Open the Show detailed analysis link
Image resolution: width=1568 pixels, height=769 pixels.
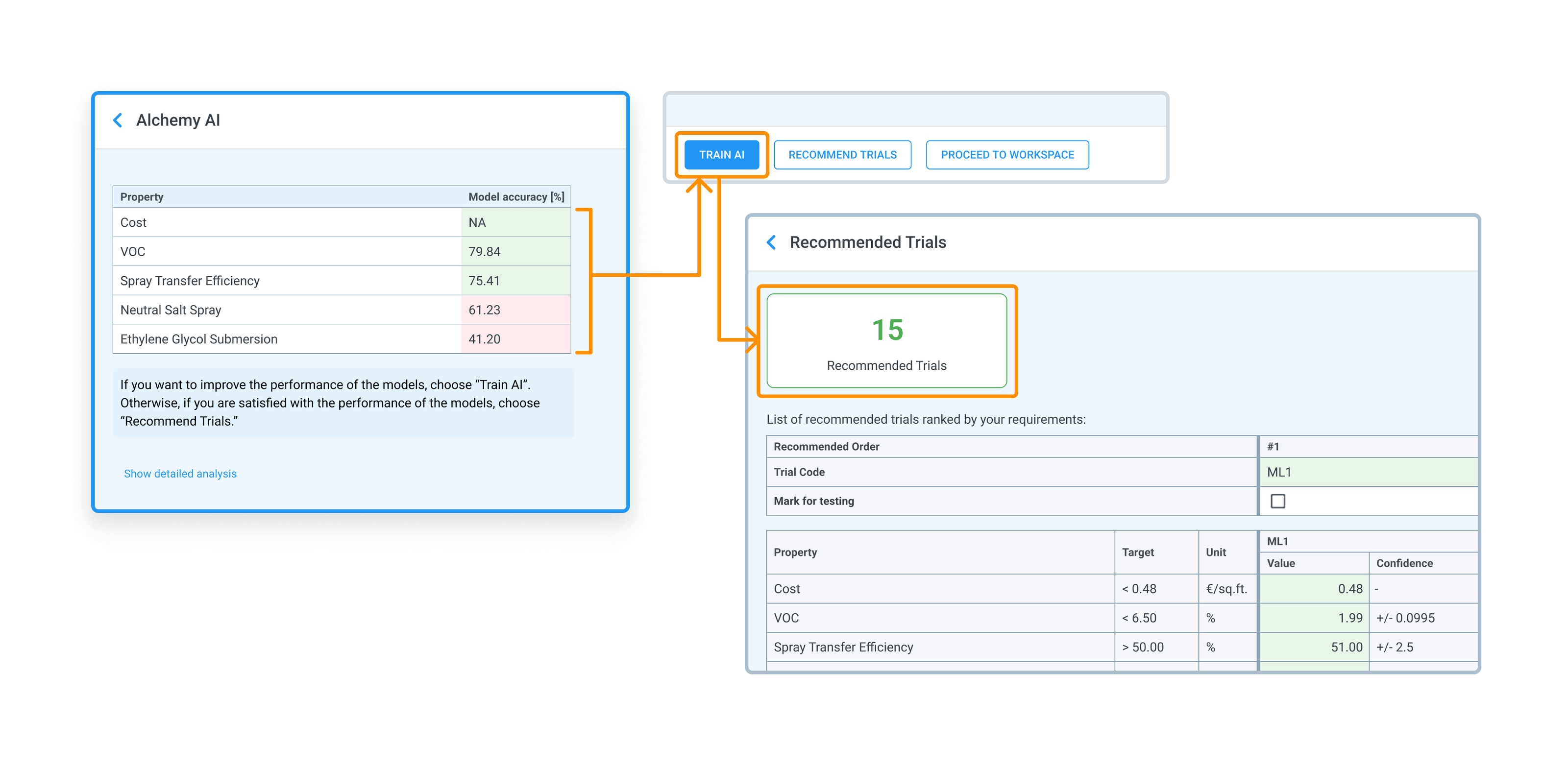pos(180,474)
